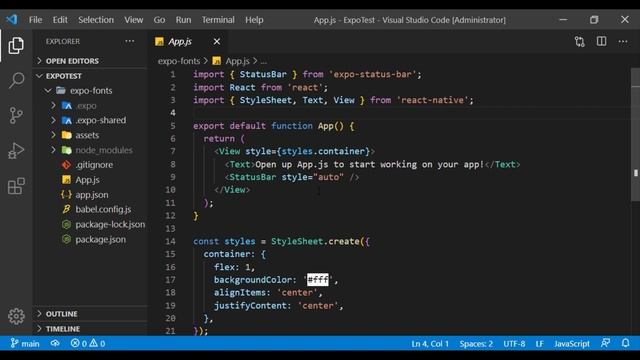This screenshot has height=360, width=640.
Task: Open the Search view in activity bar
Action: (x=16, y=80)
